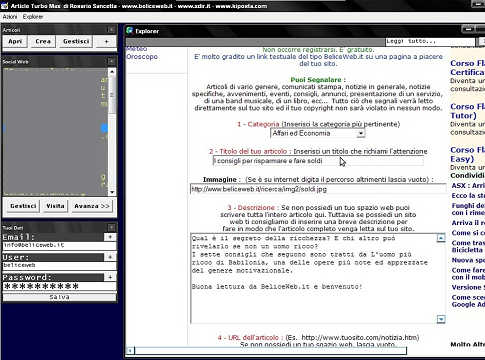
Task: Collapse the Articoli panel
Action: [111, 30]
